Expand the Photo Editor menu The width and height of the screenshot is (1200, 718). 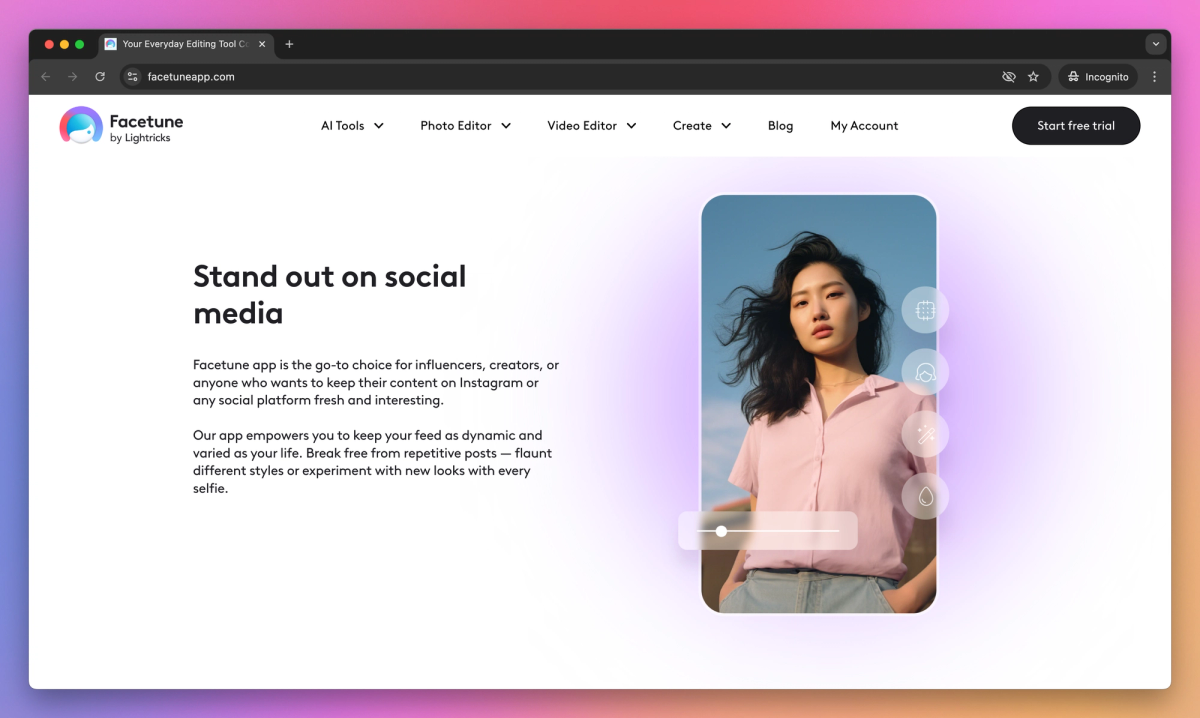(466, 126)
